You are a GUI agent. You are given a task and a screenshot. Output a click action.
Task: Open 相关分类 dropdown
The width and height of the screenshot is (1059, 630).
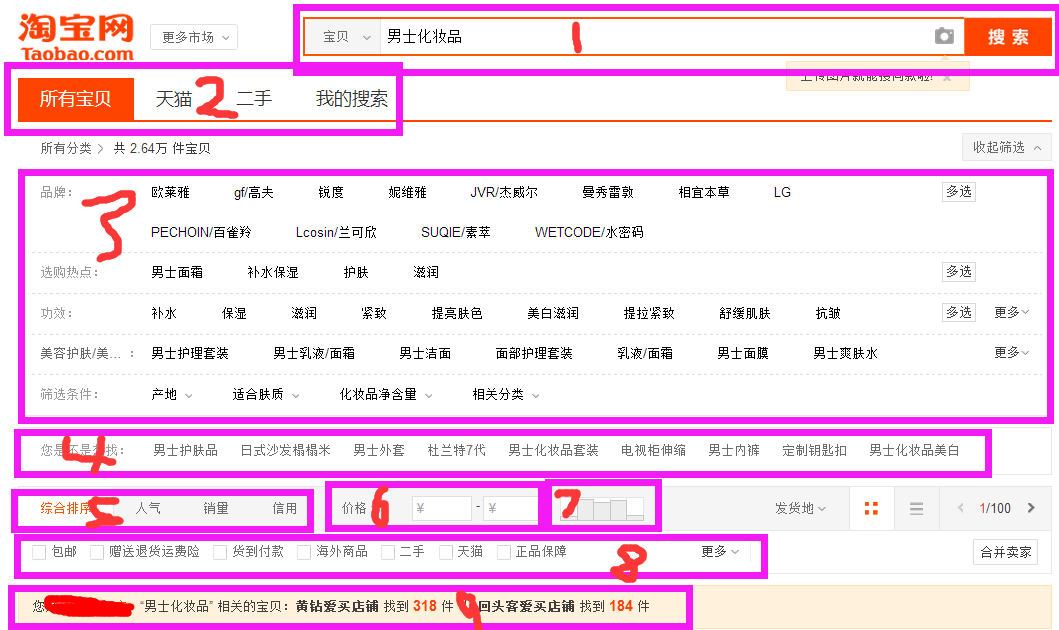coord(506,394)
